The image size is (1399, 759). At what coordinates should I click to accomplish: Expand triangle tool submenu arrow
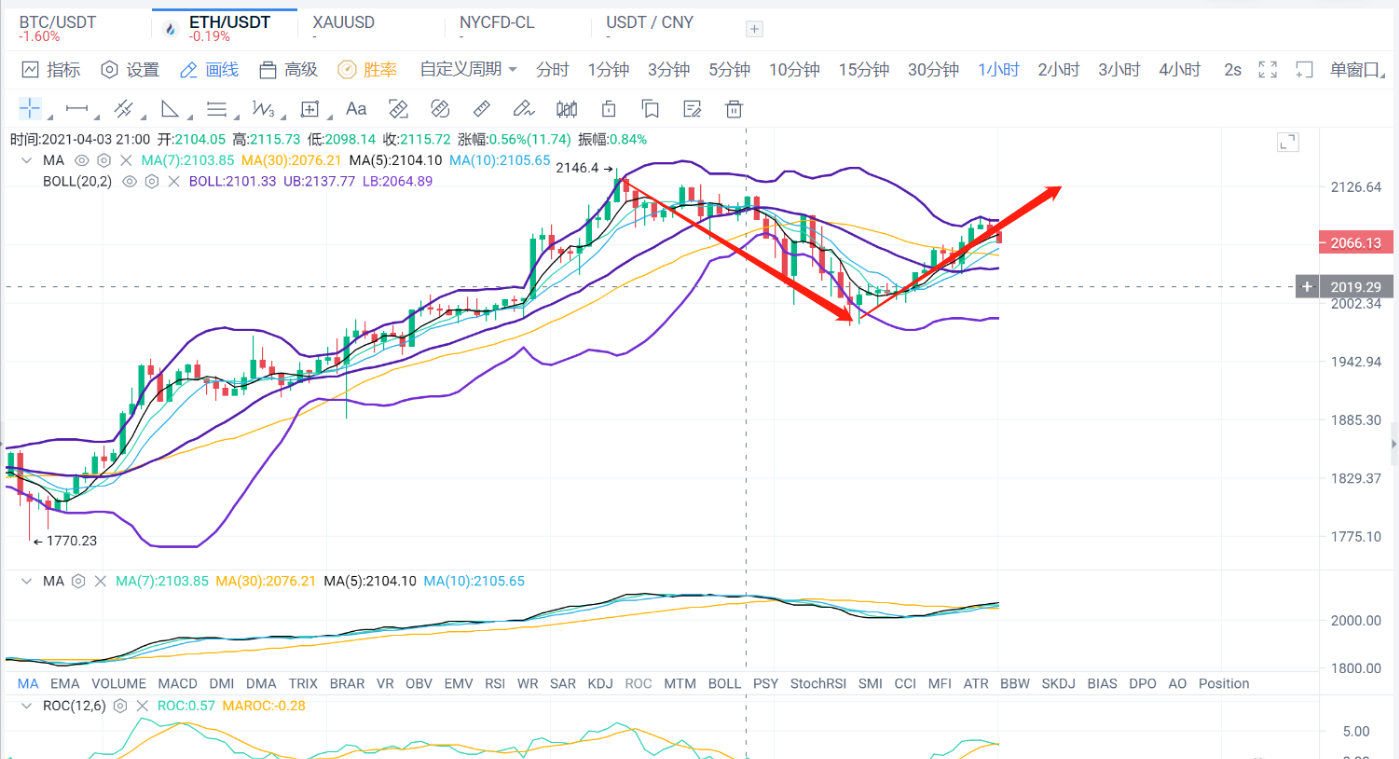point(189,117)
